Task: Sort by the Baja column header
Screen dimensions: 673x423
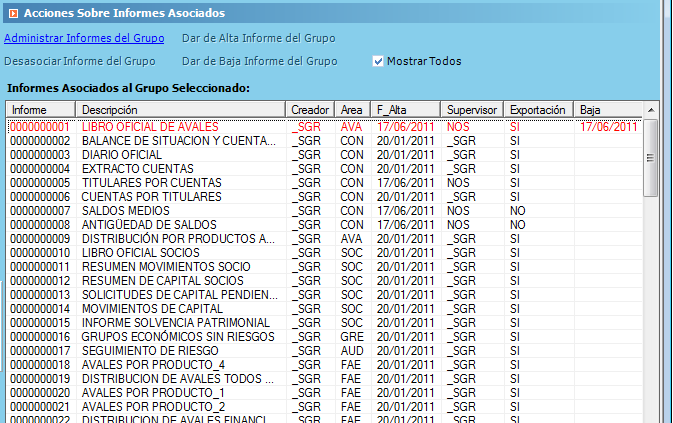Action: (608, 110)
